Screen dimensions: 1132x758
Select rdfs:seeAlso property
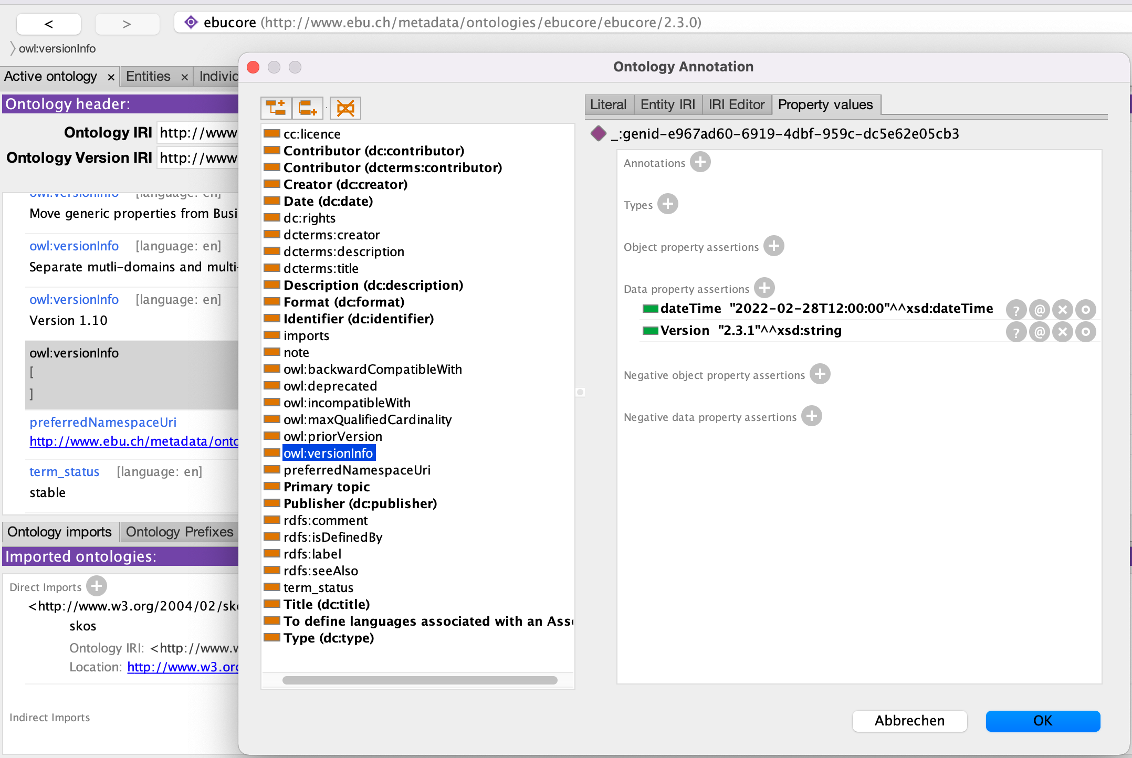tap(321, 571)
